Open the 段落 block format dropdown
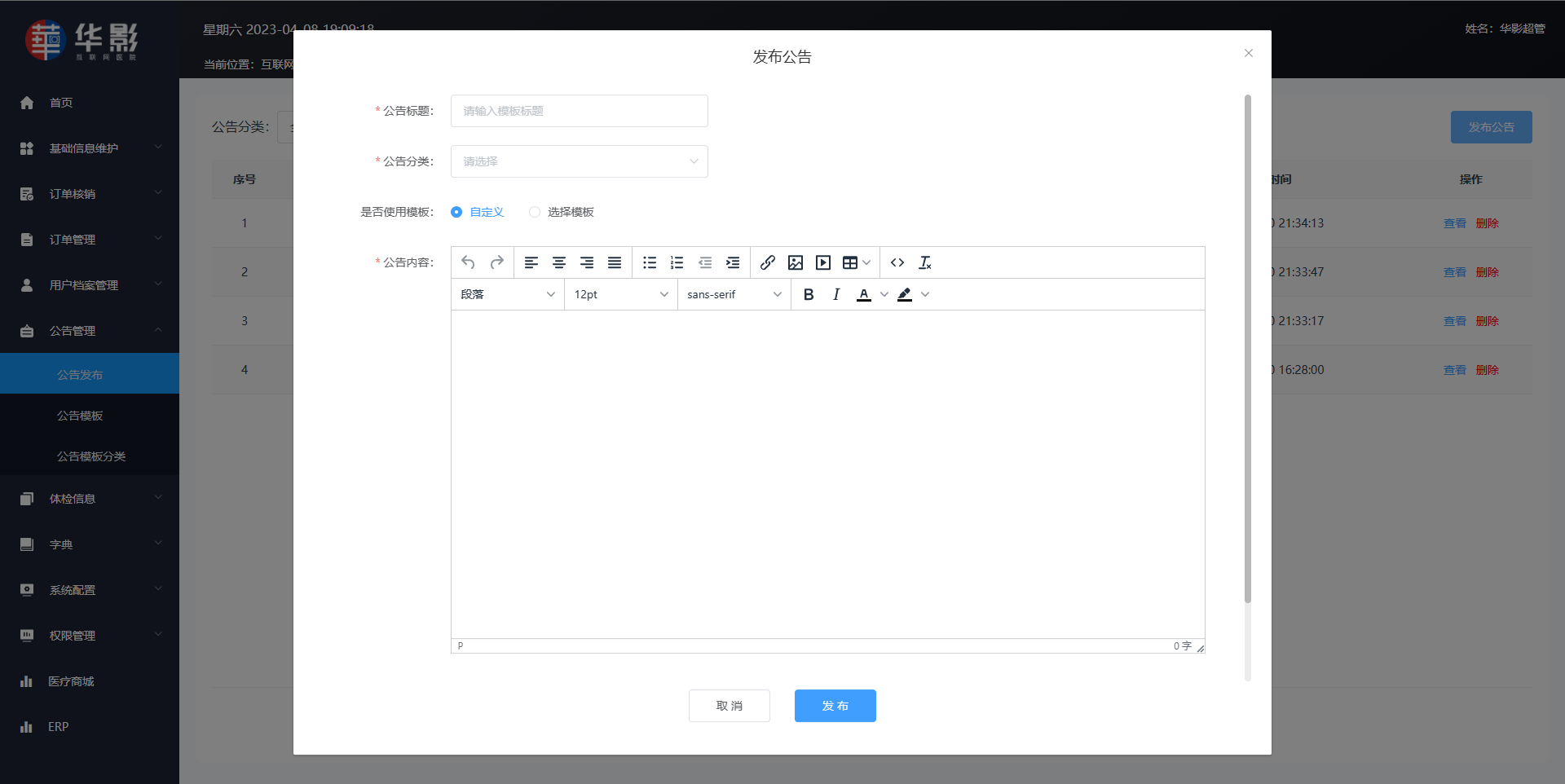Image resolution: width=1565 pixels, height=784 pixels. pyautogui.click(x=508, y=294)
